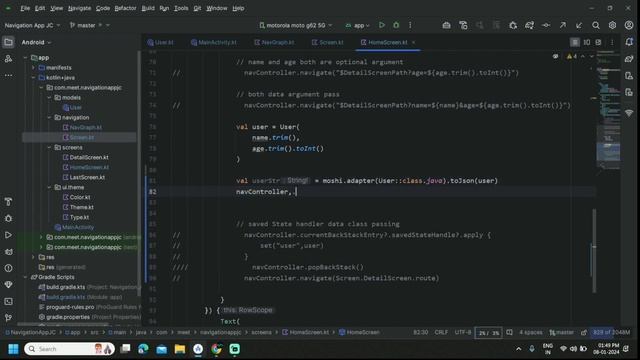The height and width of the screenshot is (360, 640).
Task: Open Run tool window icon
Action: pyautogui.click(x=8, y=235)
